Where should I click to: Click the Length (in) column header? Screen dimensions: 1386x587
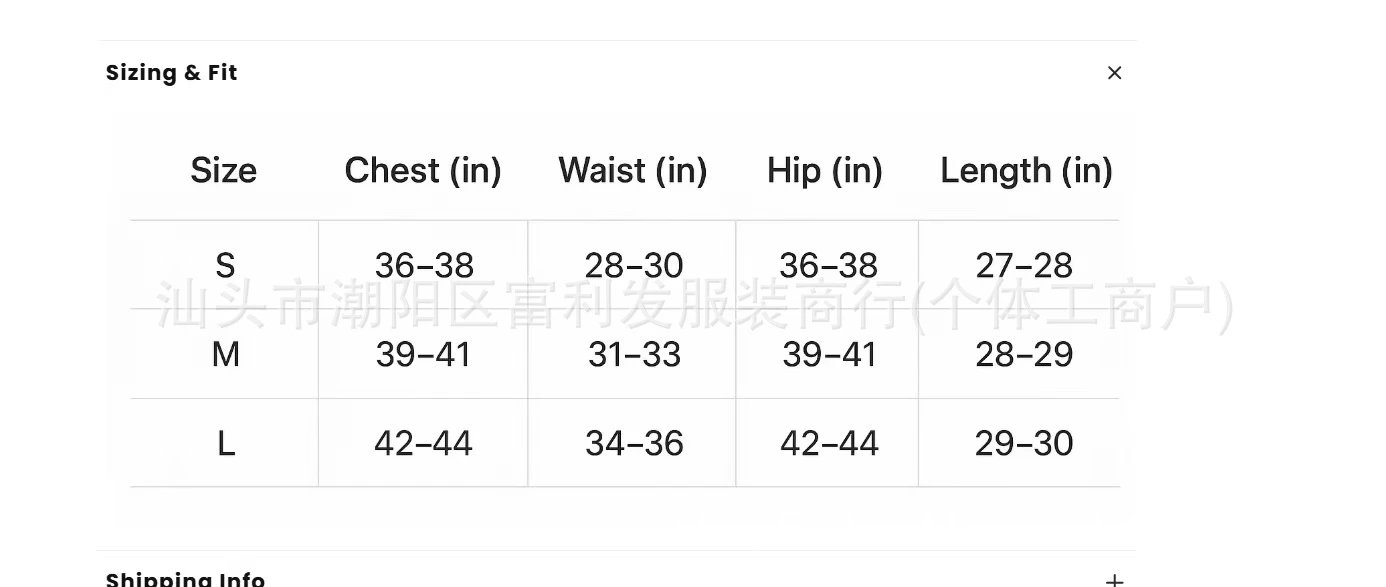(1026, 171)
